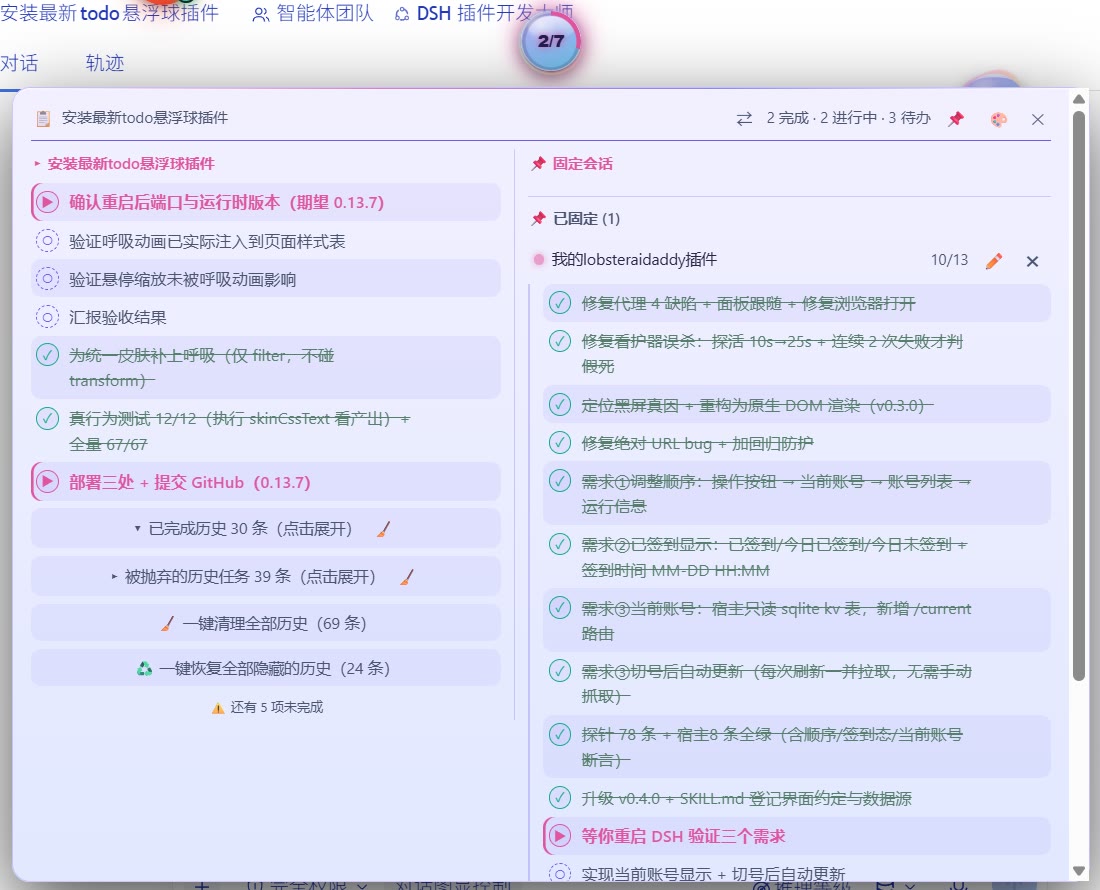
Task: Switch to the 轨迹 tab
Action: [x=105, y=63]
